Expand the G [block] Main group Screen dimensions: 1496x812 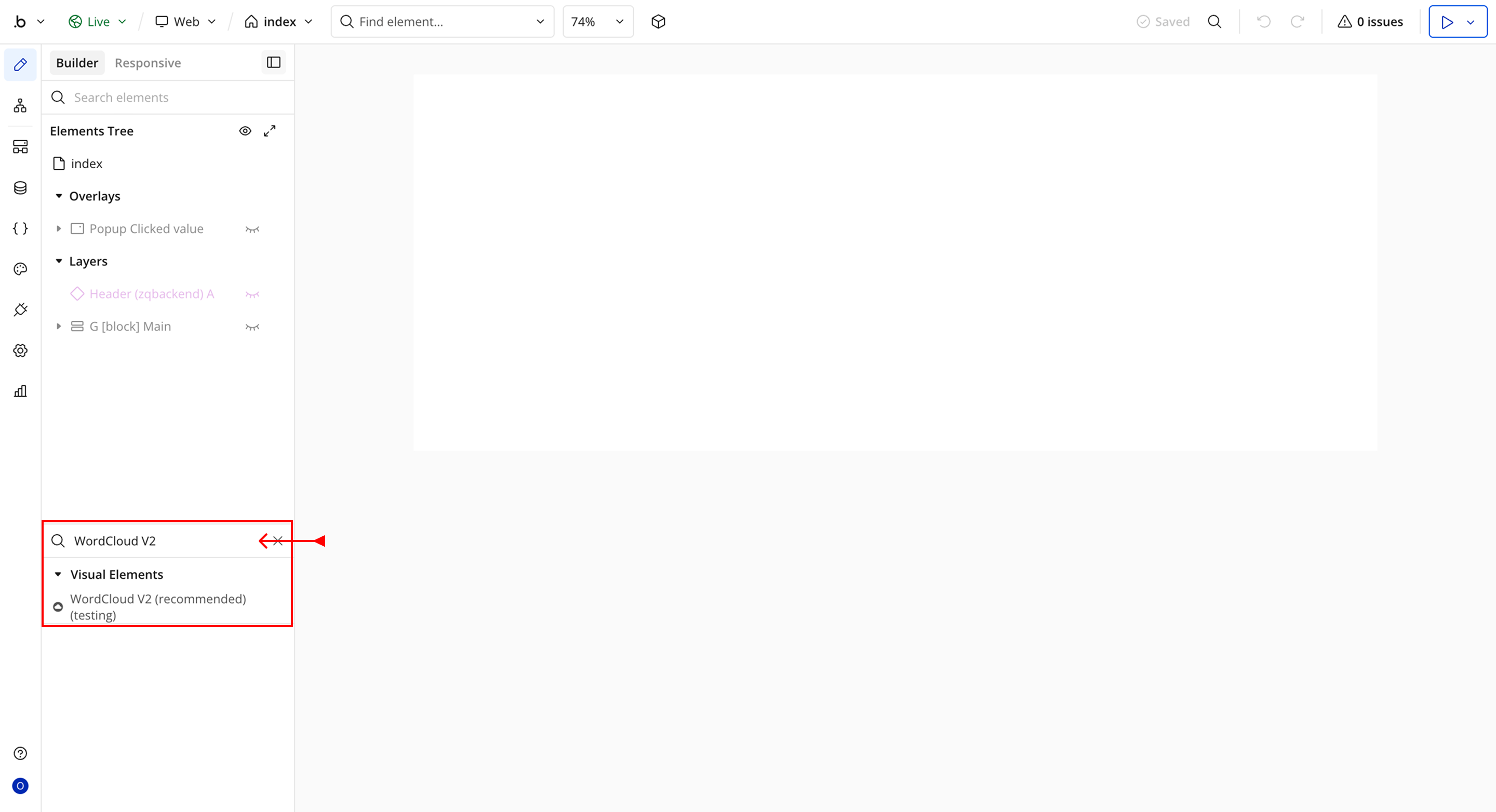[x=59, y=326]
